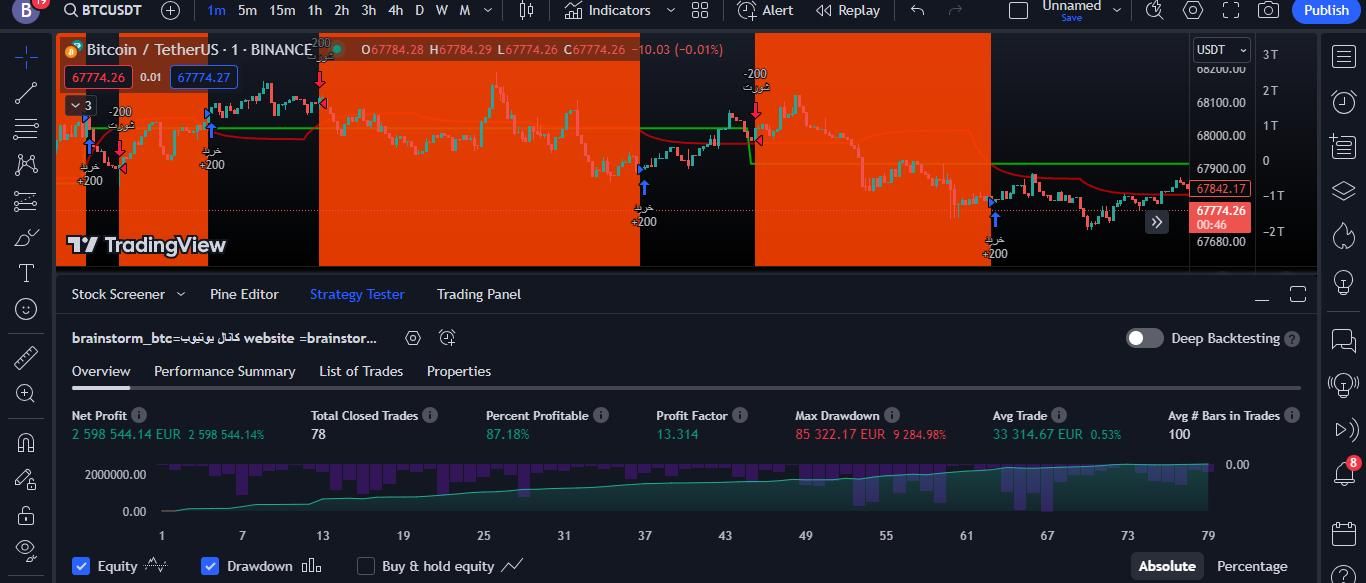The width and height of the screenshot is (1366, 583).
Task: Open the USDT currency dropdown
Action: click(1222, 49)
